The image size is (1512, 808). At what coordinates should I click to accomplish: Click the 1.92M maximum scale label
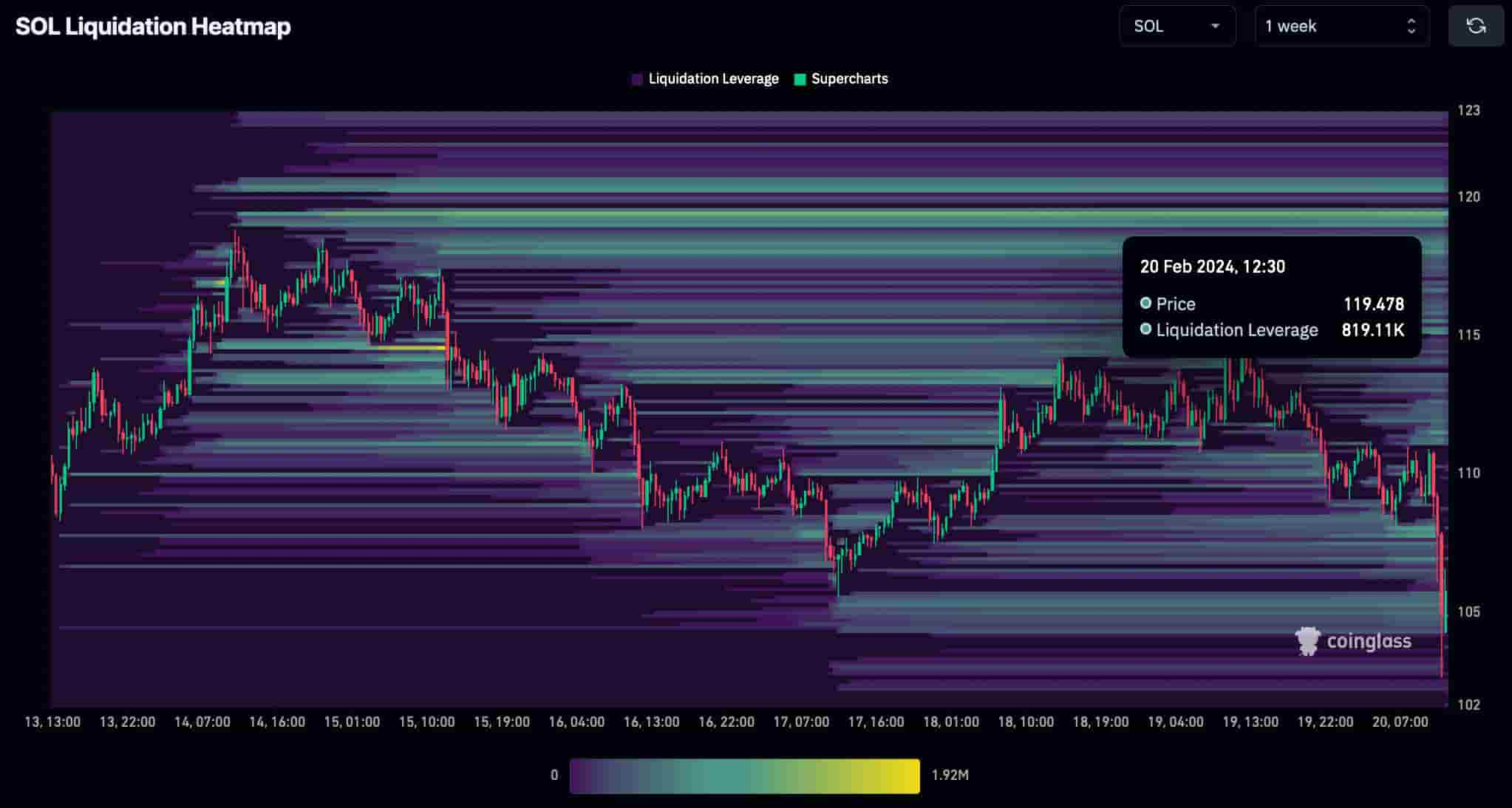pos(950,776)
